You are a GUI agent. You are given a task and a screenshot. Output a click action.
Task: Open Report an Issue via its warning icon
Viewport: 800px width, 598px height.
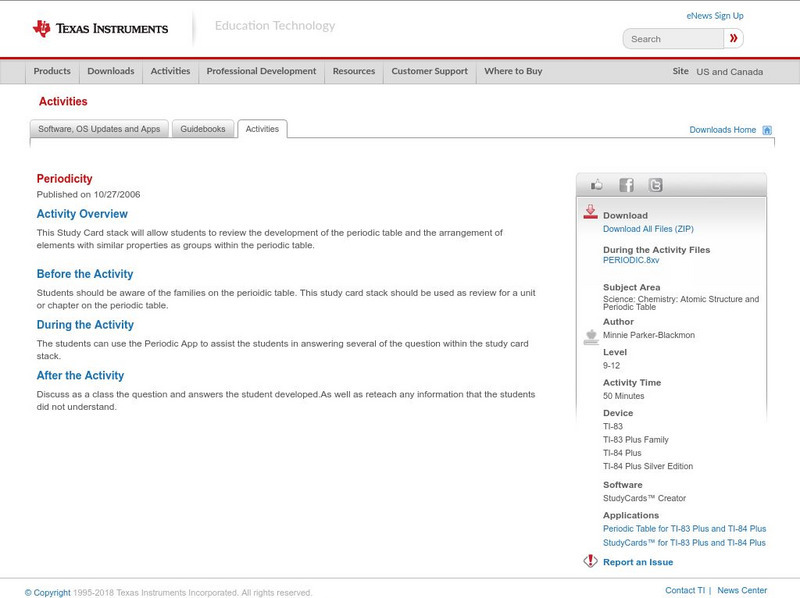coord(591,561)
